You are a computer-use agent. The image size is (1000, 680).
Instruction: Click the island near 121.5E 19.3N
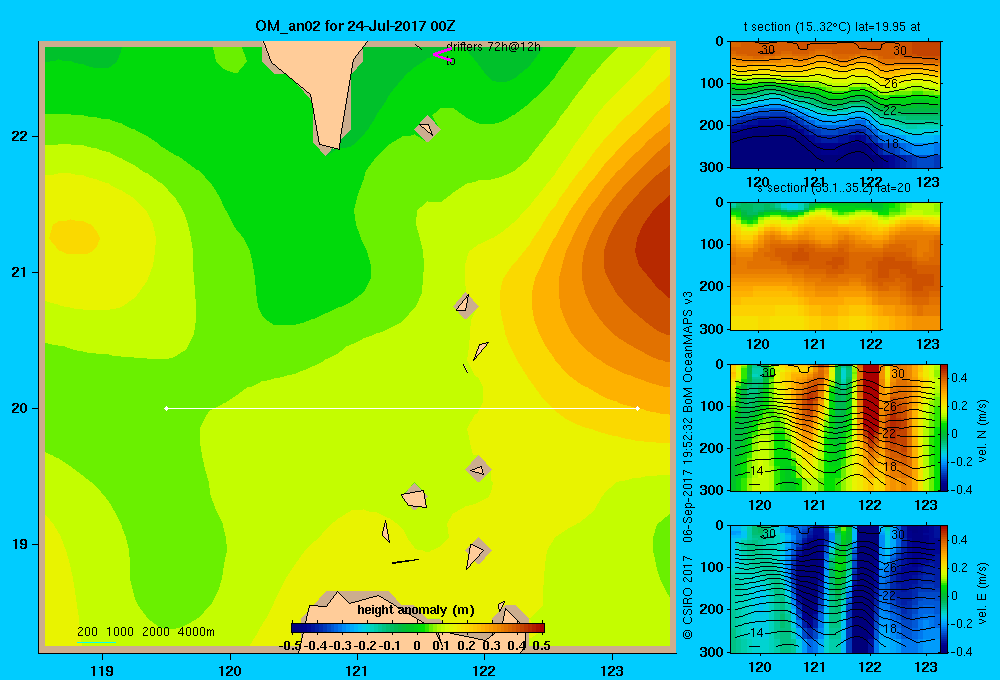tap(415, 497)
